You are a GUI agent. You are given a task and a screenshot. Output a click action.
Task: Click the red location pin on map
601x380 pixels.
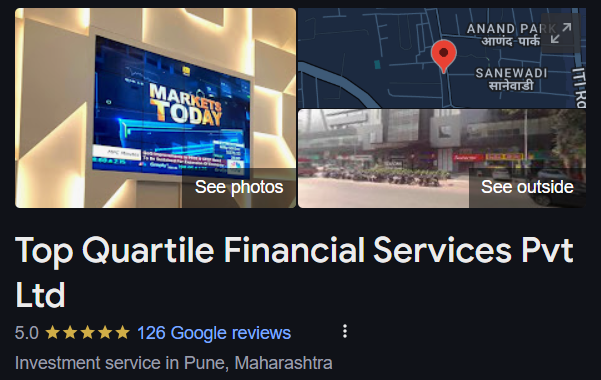click(x=443, y=56)
